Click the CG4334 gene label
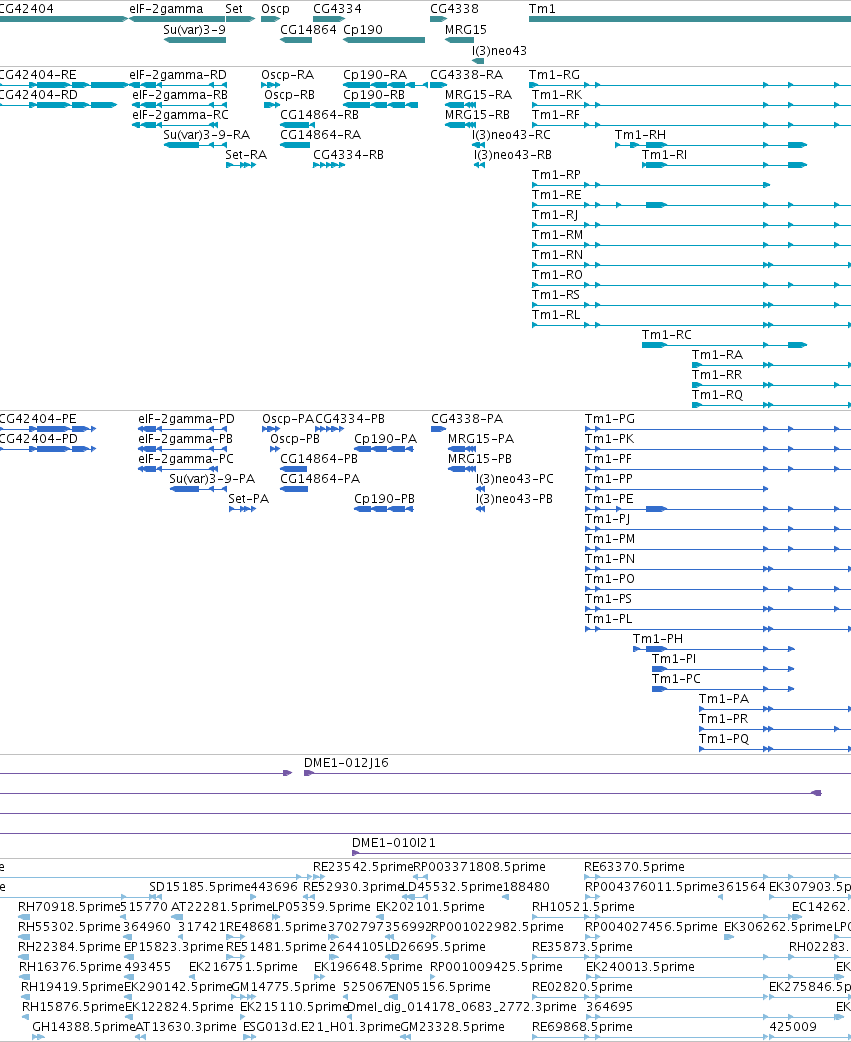The image size is (851, 1042). (x=337, y=9)
